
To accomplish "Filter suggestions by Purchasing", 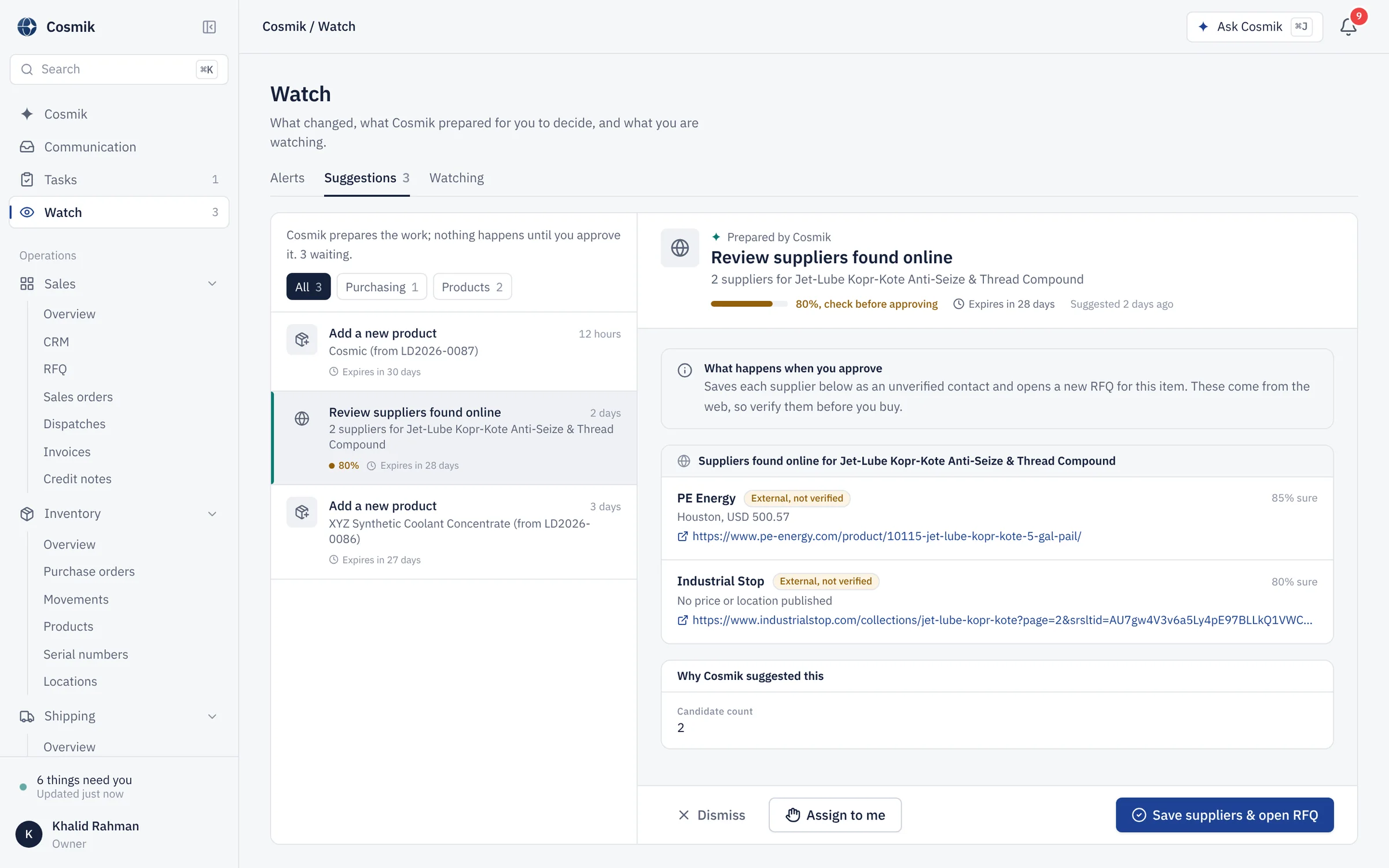I will coord(381,286).
